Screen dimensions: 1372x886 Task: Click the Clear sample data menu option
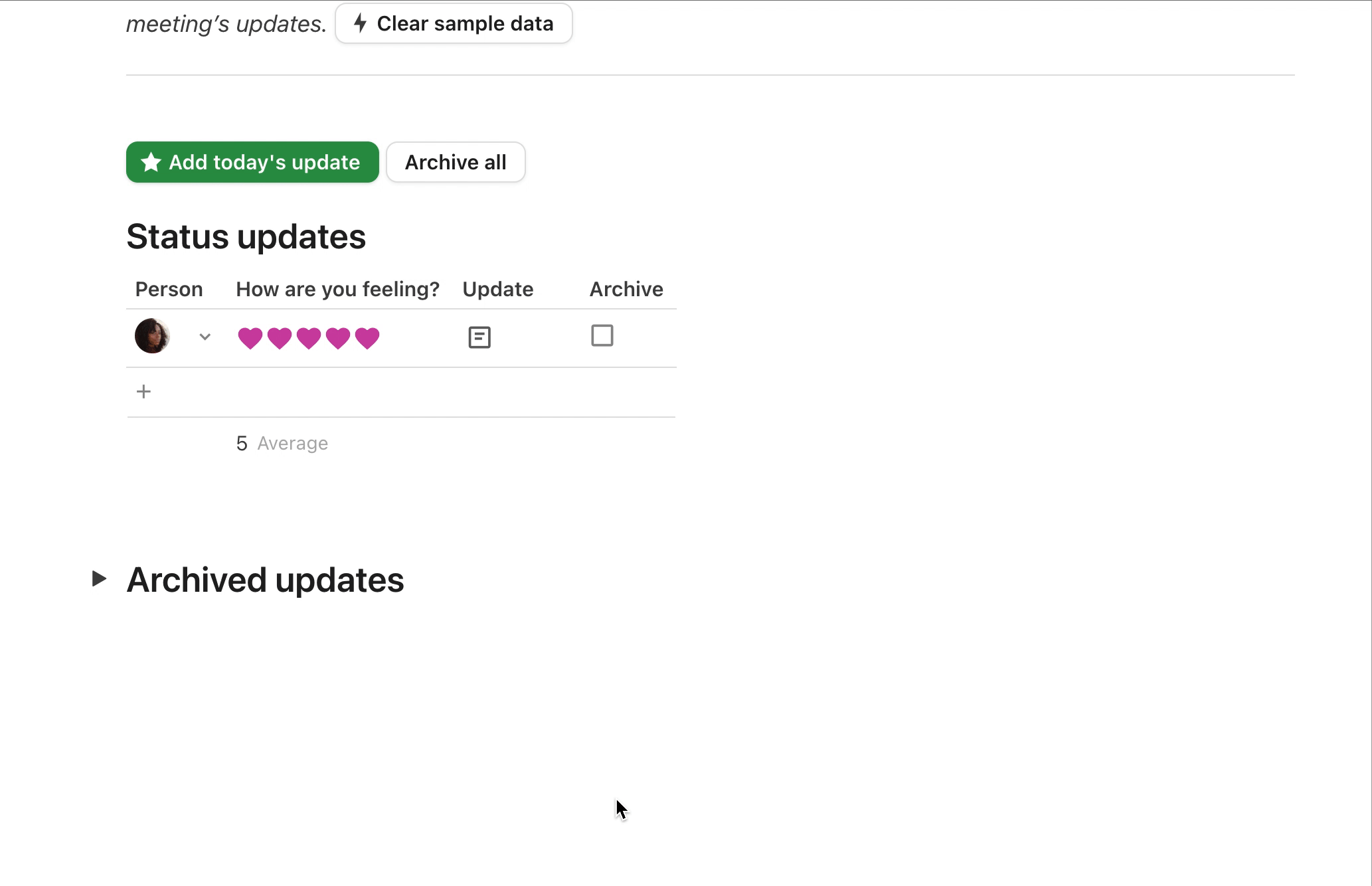click(x=453, y=23)
